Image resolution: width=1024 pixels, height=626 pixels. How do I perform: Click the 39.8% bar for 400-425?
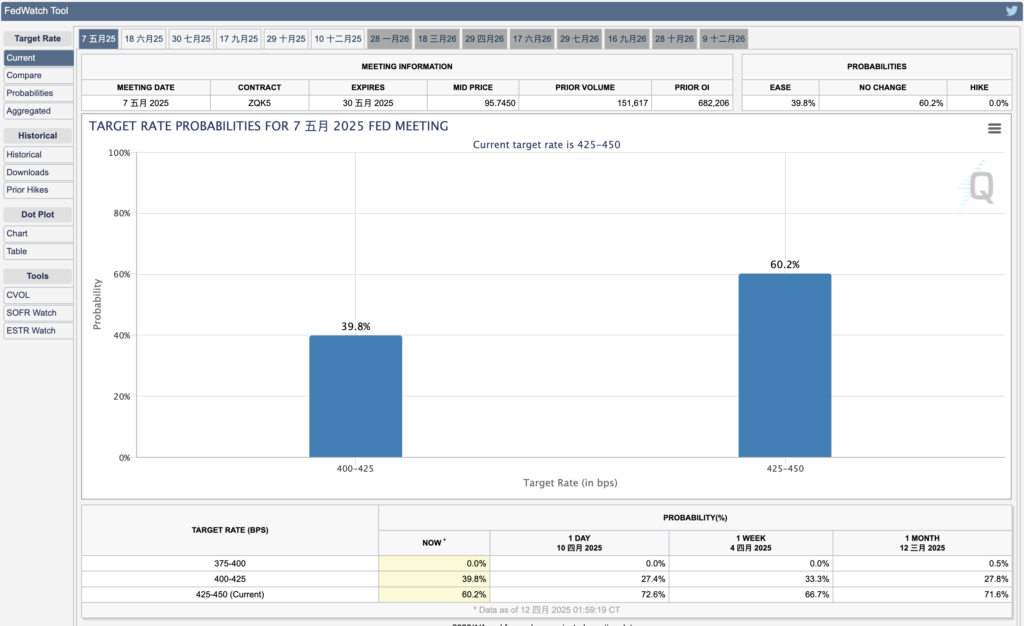tap(355, 396)
